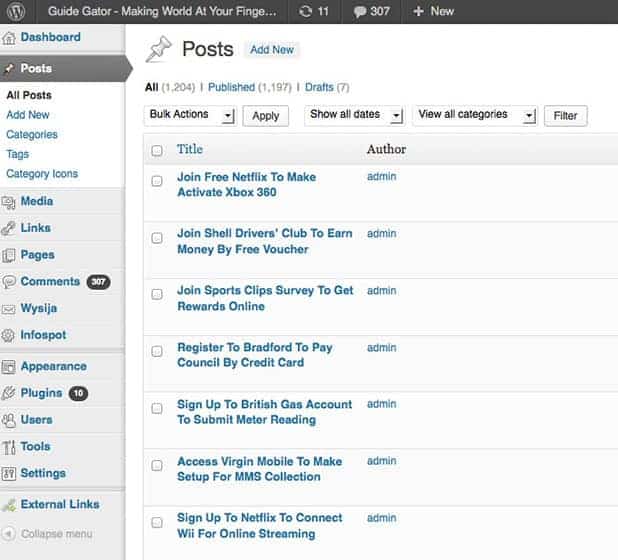Click the External Links sidebar icon
The width and height of the screenshot is (618, 560).
point(9,504)
